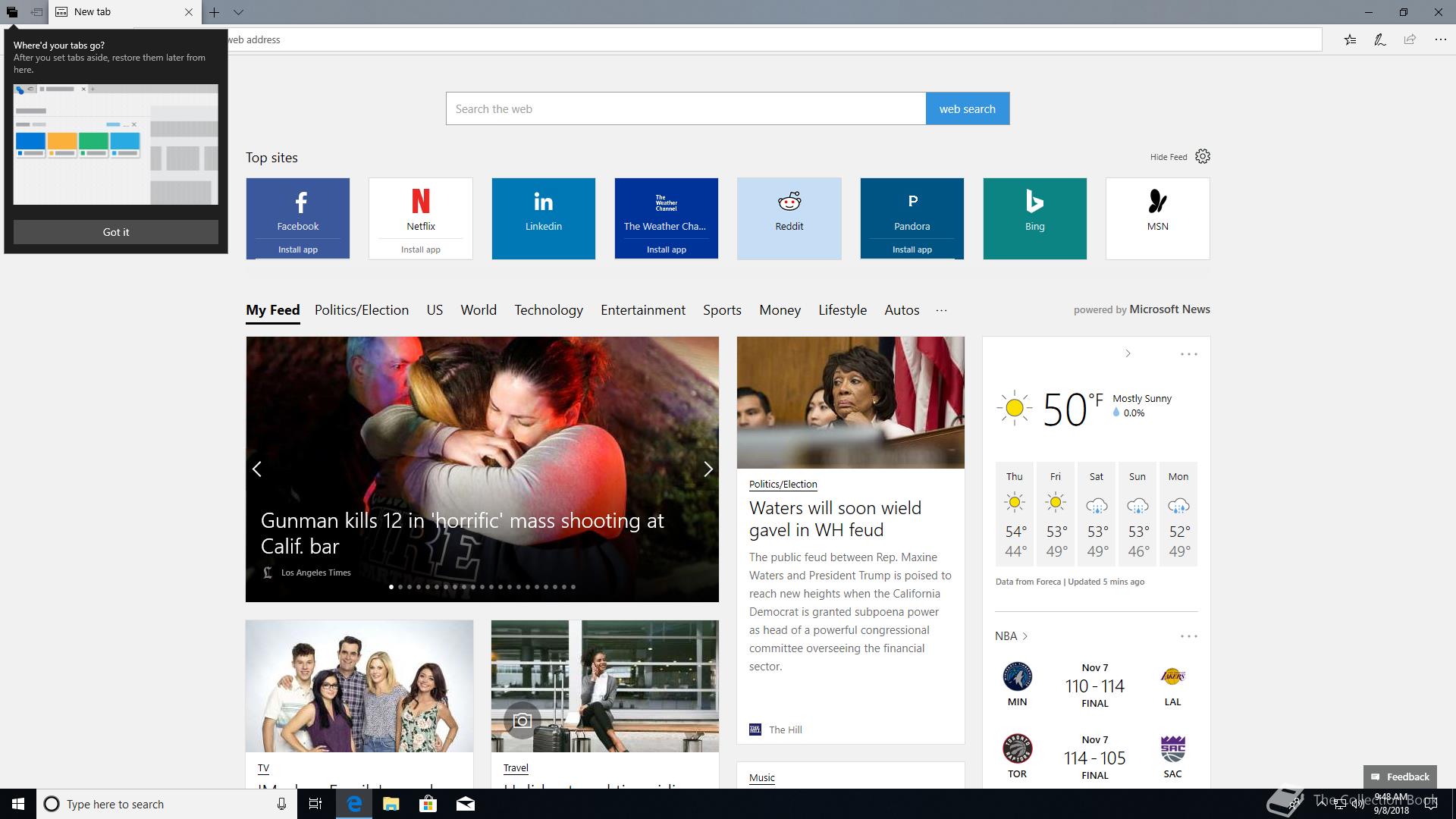Select the Sat forecast column
Image resolution: width=1456 pixels, height=819 pixels.
click(1097, 514)
